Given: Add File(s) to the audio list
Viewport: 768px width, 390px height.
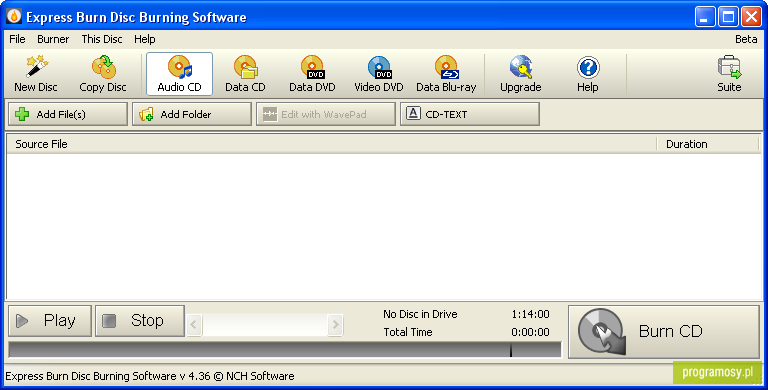Looking at the screenshot, I should point(68,114).
